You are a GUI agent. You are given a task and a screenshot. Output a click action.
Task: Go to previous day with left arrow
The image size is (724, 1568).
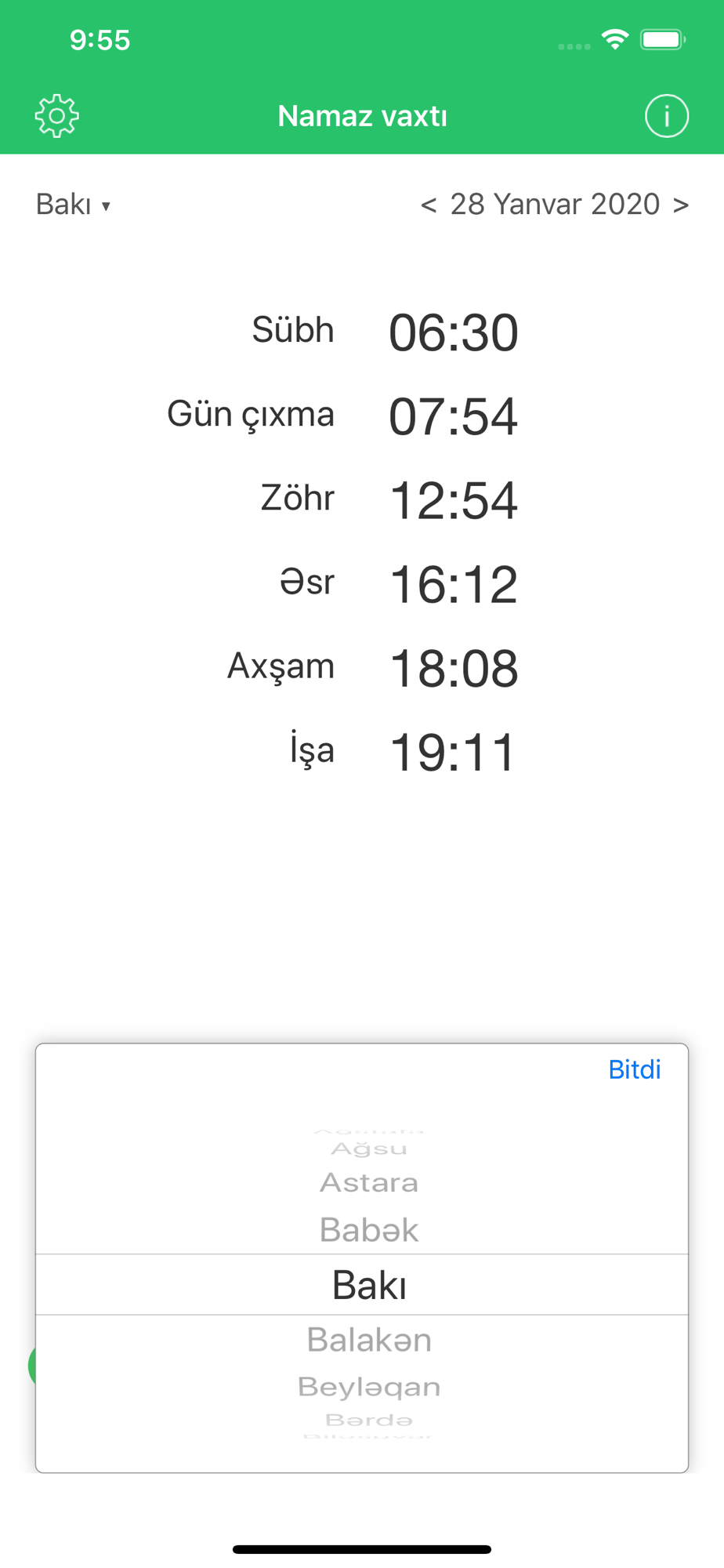coord(428,205)
